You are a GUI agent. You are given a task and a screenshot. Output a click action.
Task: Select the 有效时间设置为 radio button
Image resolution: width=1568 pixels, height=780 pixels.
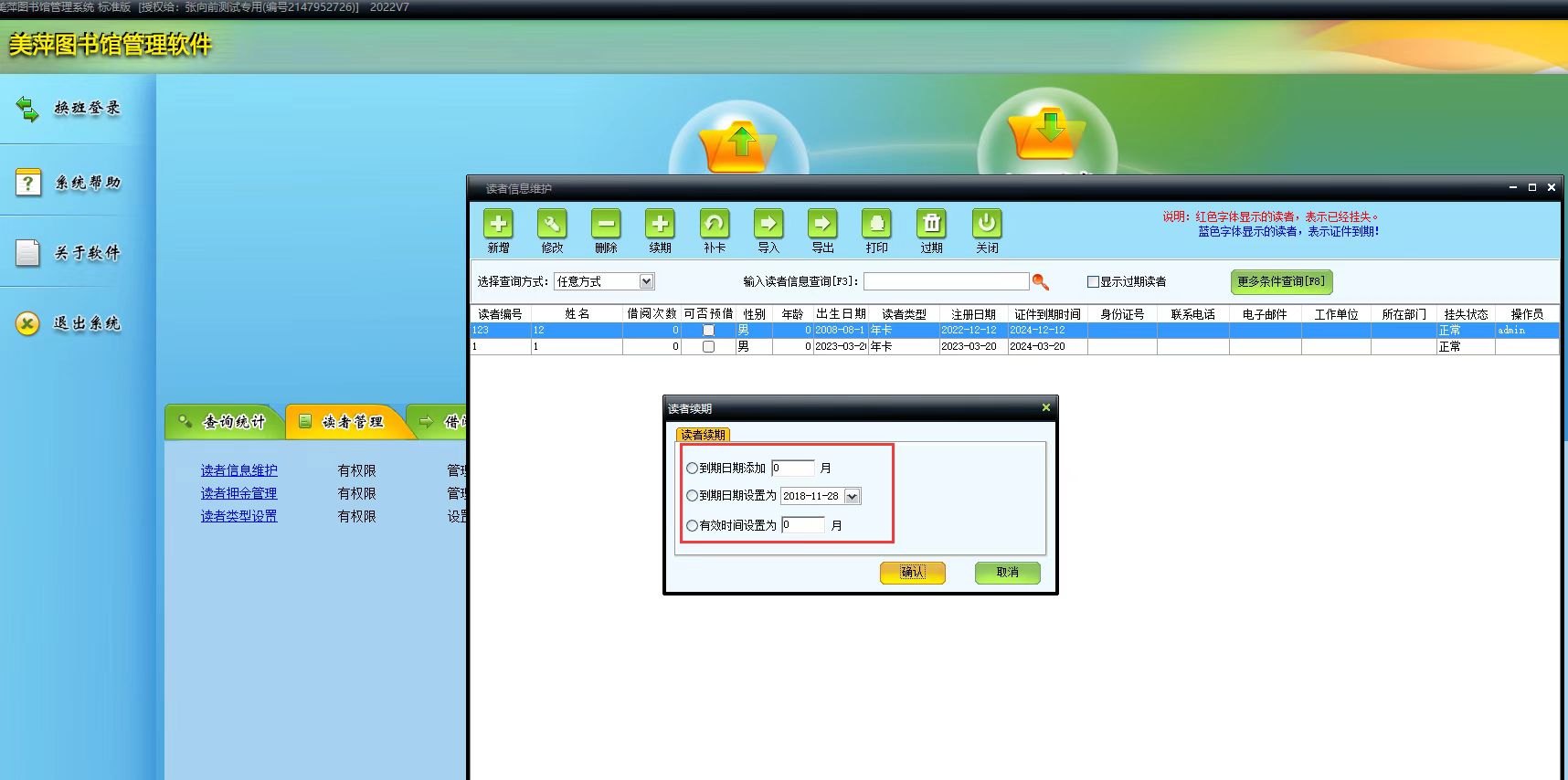click(x=692, y=526)
